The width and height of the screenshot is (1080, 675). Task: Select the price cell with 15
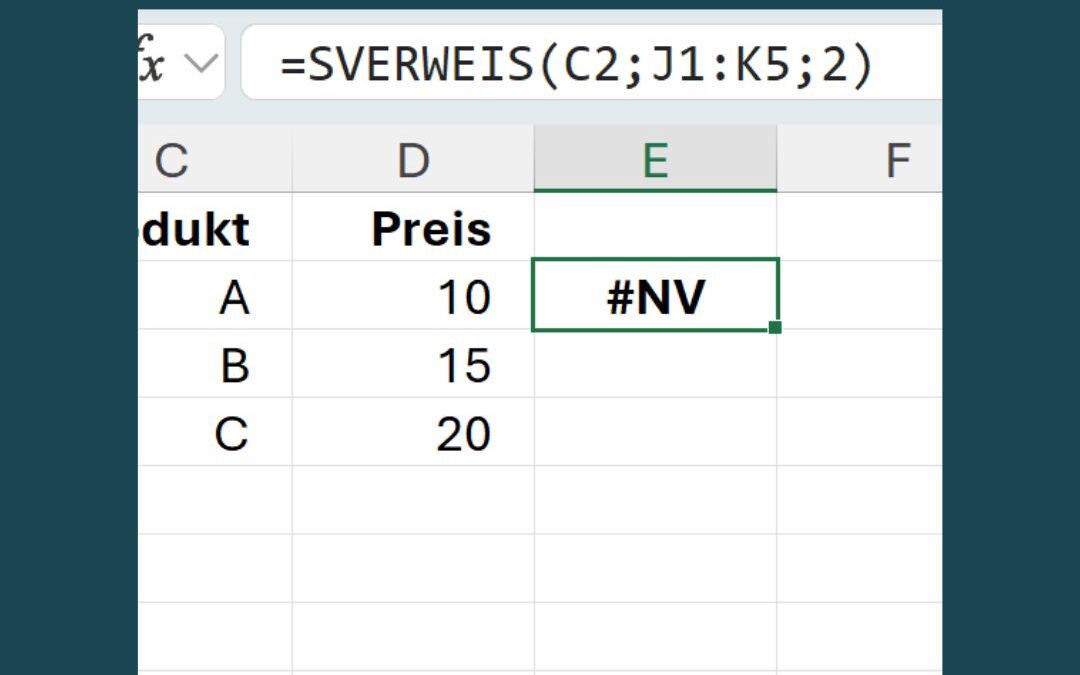tap(413, 364)
